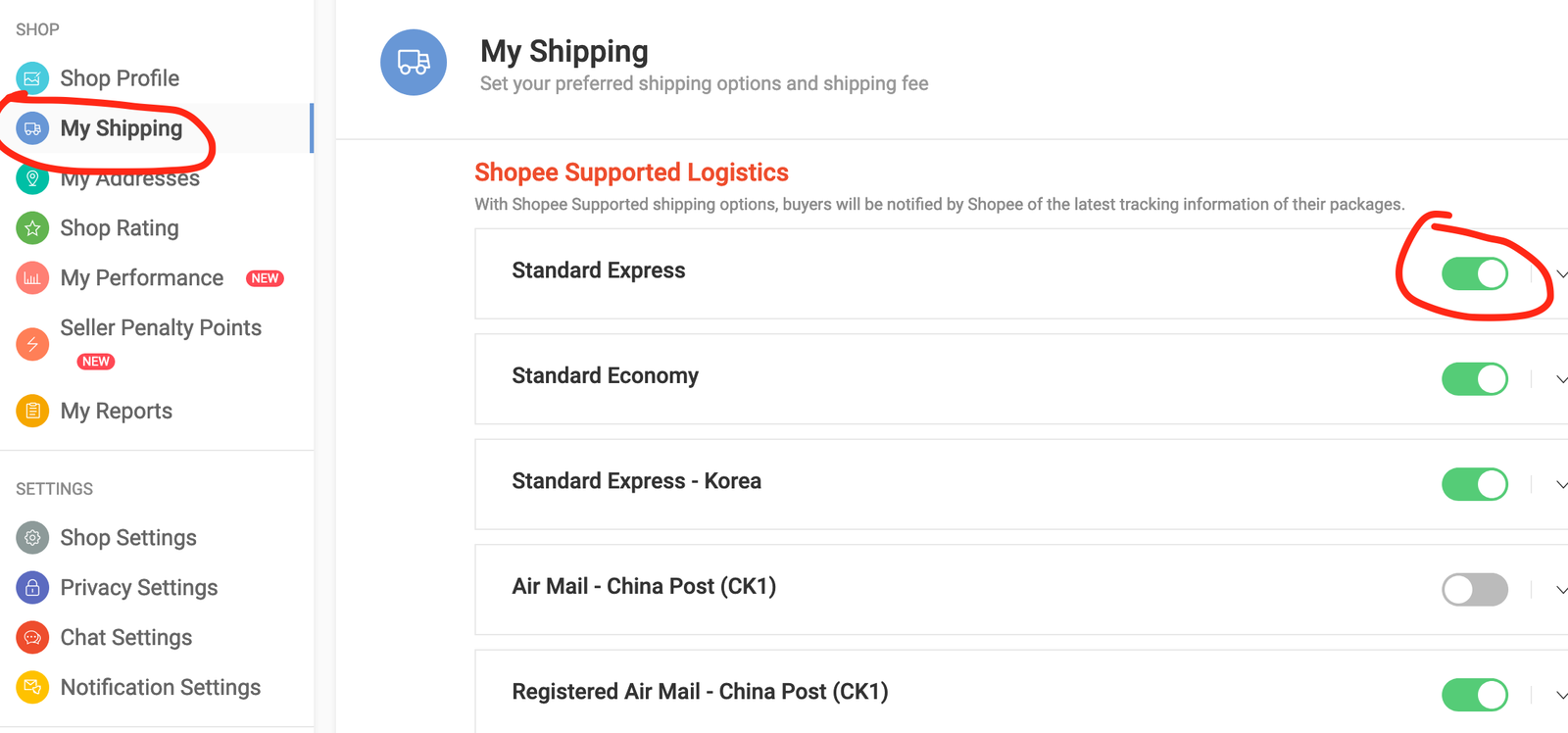Click the Shop Settings gear icon
The height and width of the screenshot is (733, 1568).
click(32, 538)
